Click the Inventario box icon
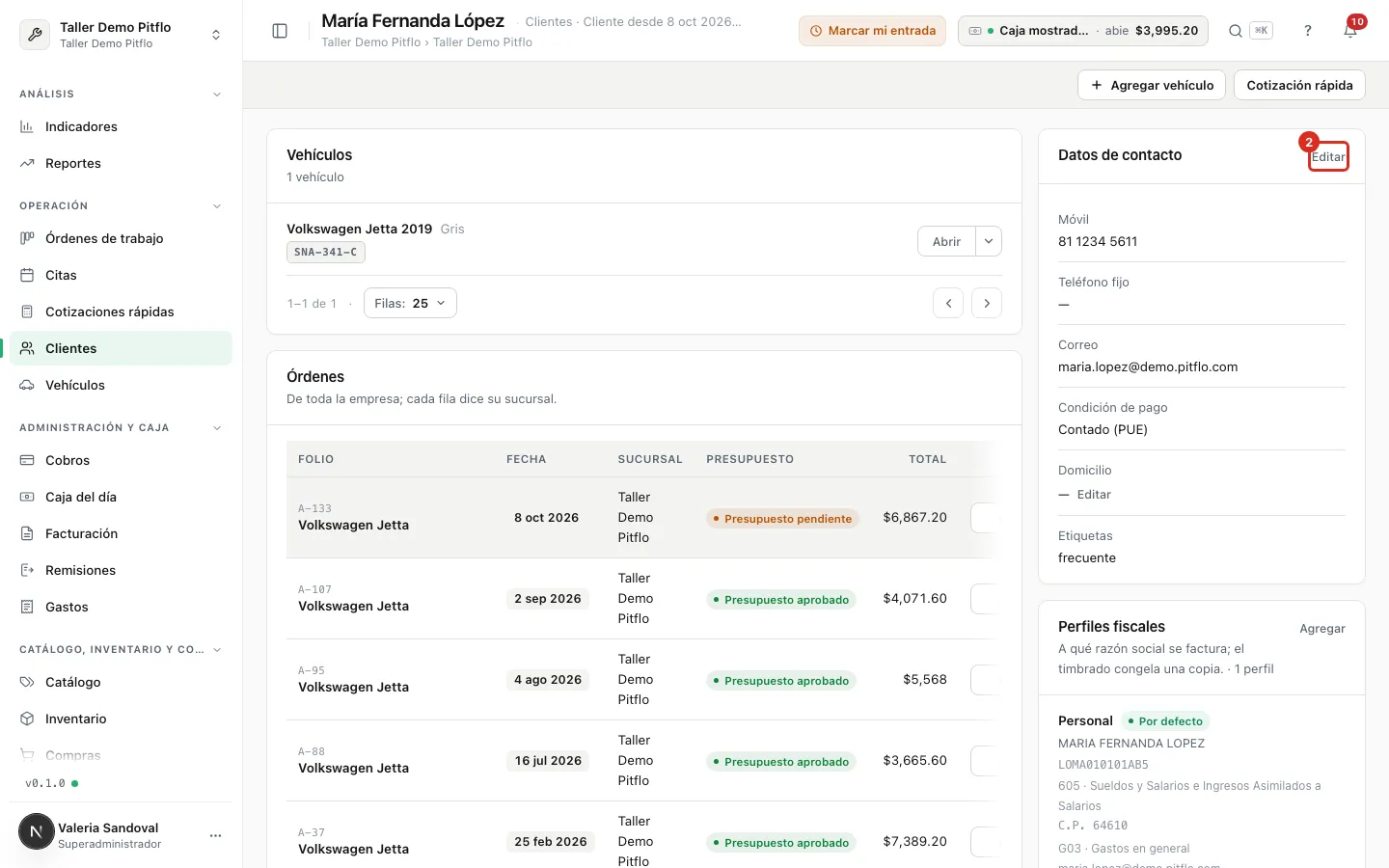This screenshot has height=868, width=1389. 27,719
